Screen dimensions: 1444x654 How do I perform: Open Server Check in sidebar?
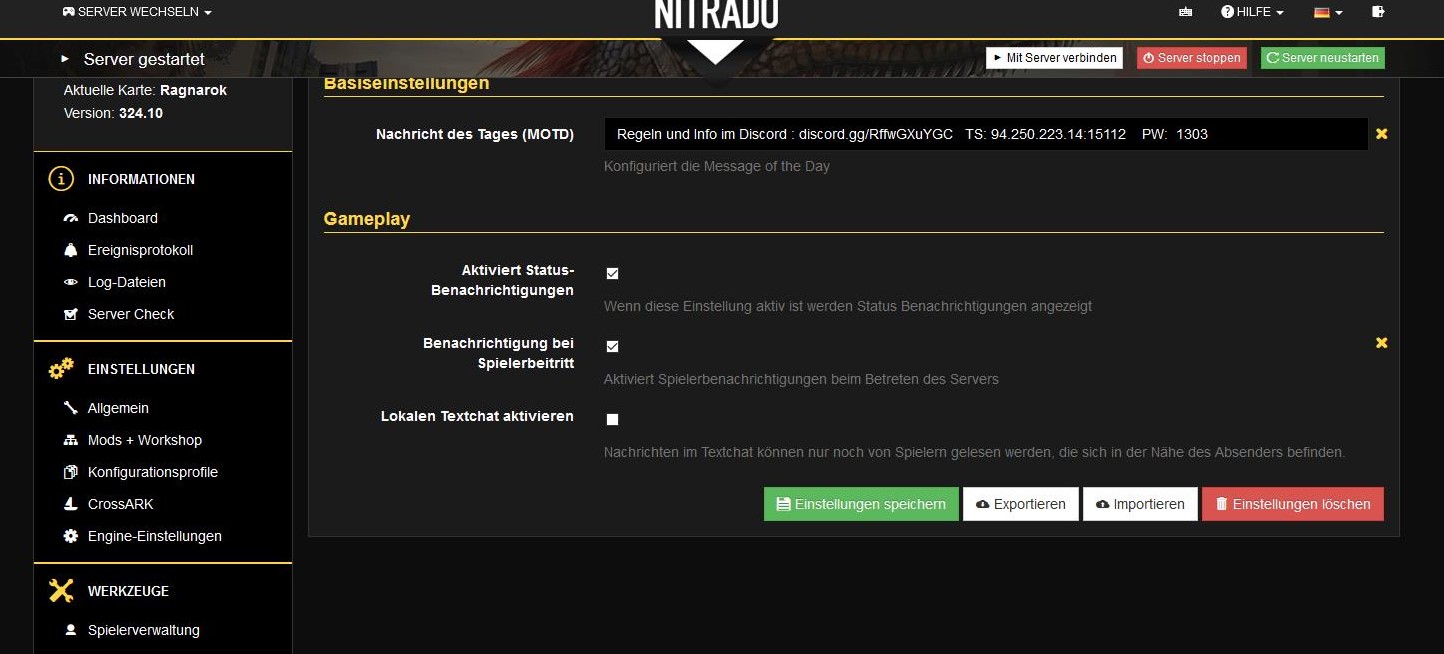click(131, 314)
